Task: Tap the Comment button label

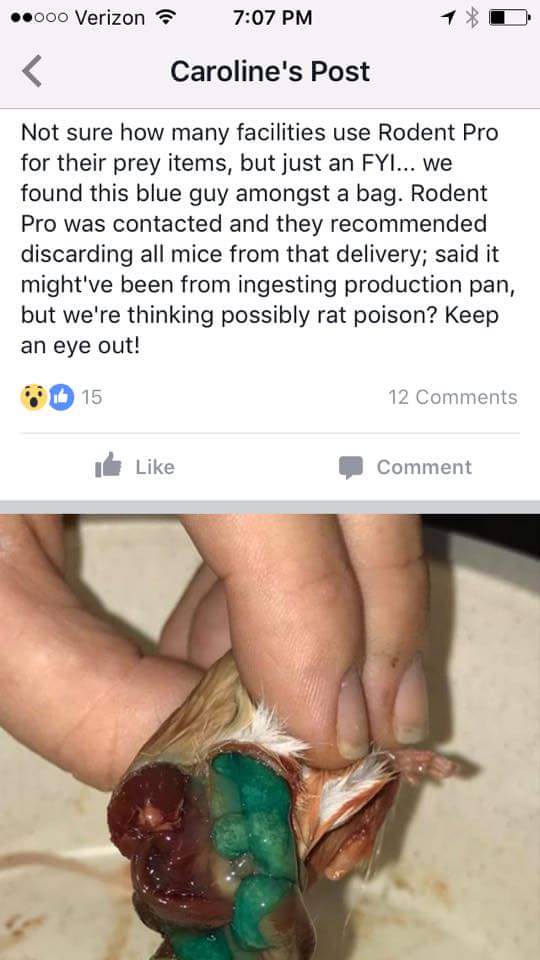Action: (424, 467)
